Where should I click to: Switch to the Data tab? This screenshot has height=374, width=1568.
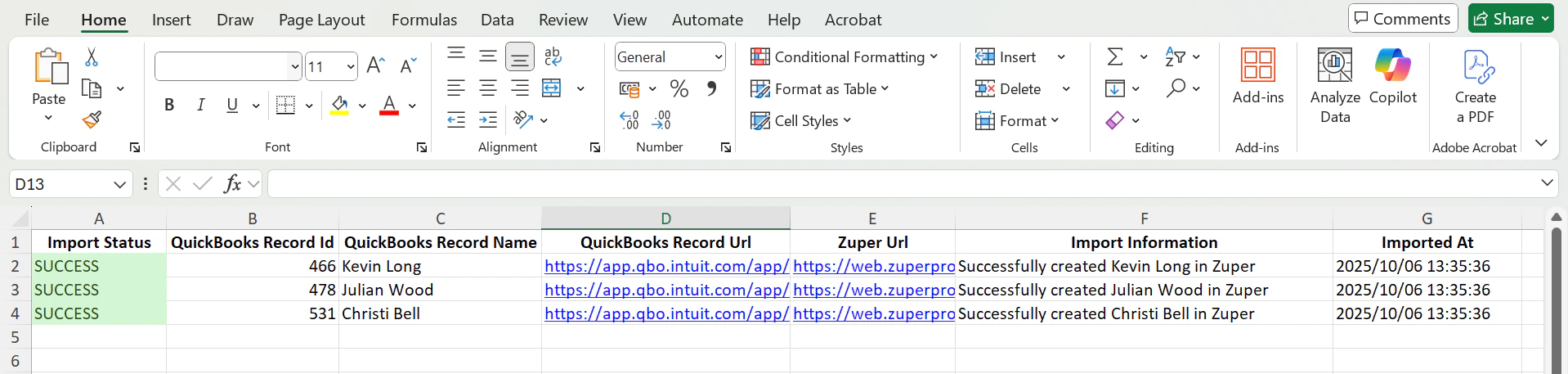click(497, 20)
